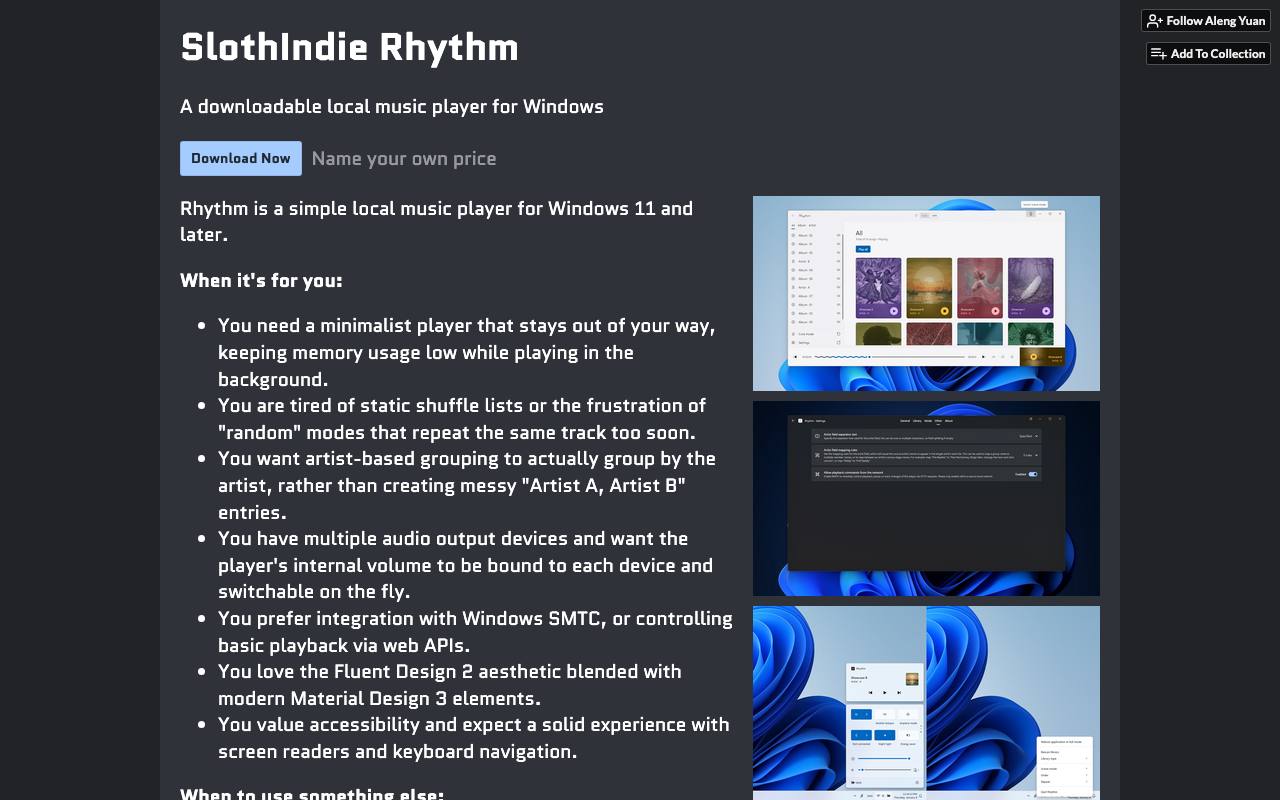Click the Download Now button
Image resolution: width=1280 pixels, height=800 pixels.
click(241, 158)
